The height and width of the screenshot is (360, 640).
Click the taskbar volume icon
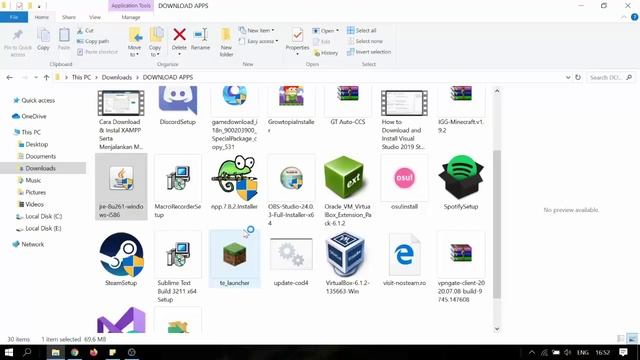click(568, 352)
